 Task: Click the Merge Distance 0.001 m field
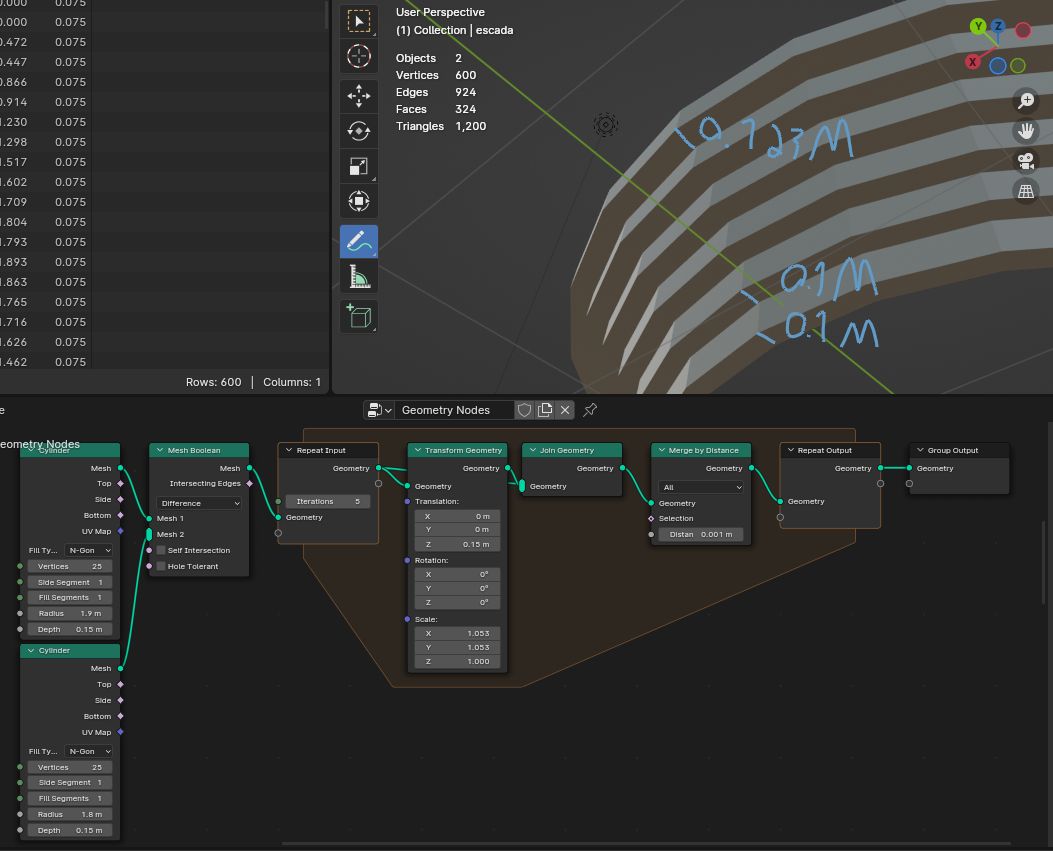coord(700,534)
